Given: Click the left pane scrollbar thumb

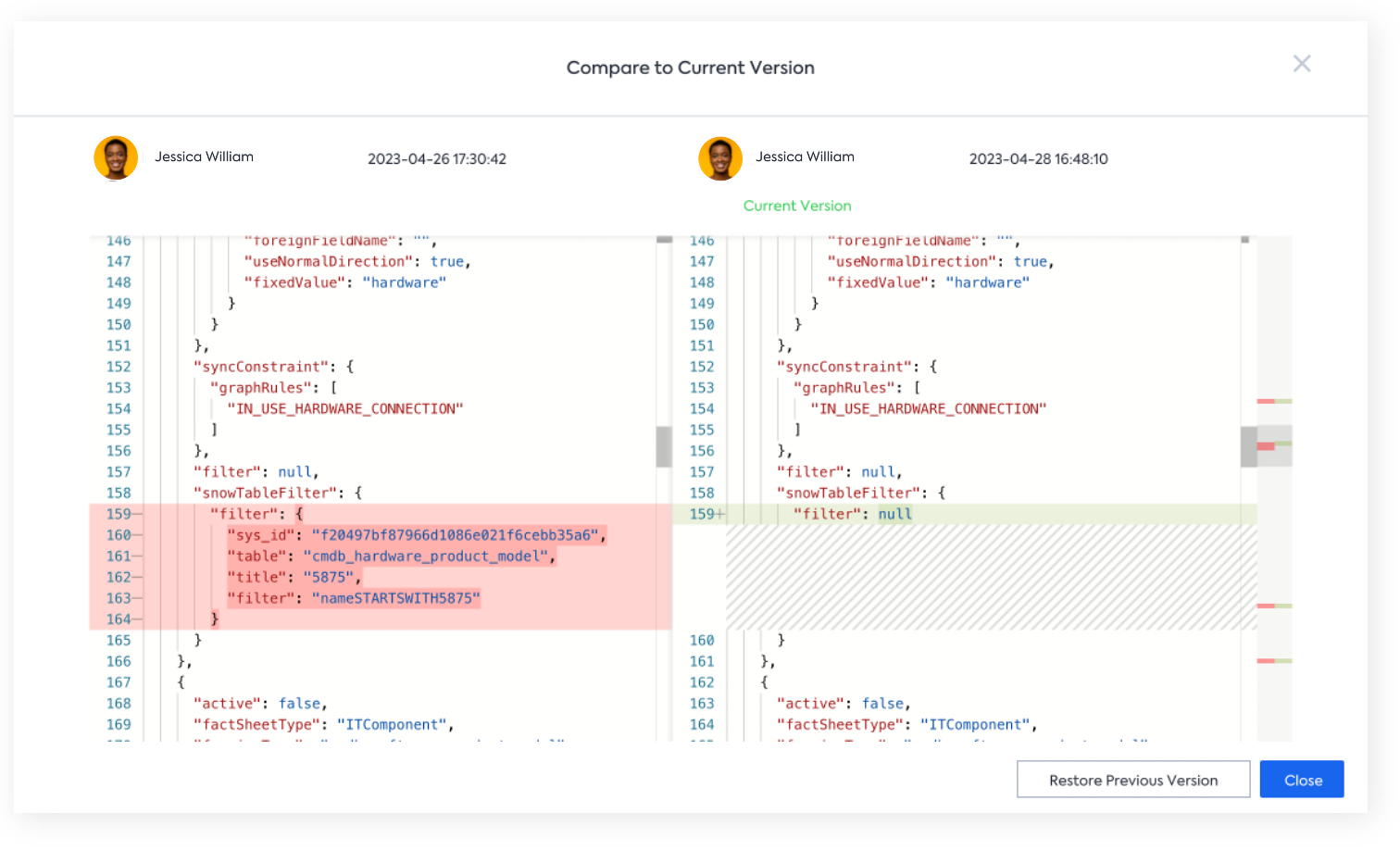Looking at the screenshot, I should [x=664, y=446].
